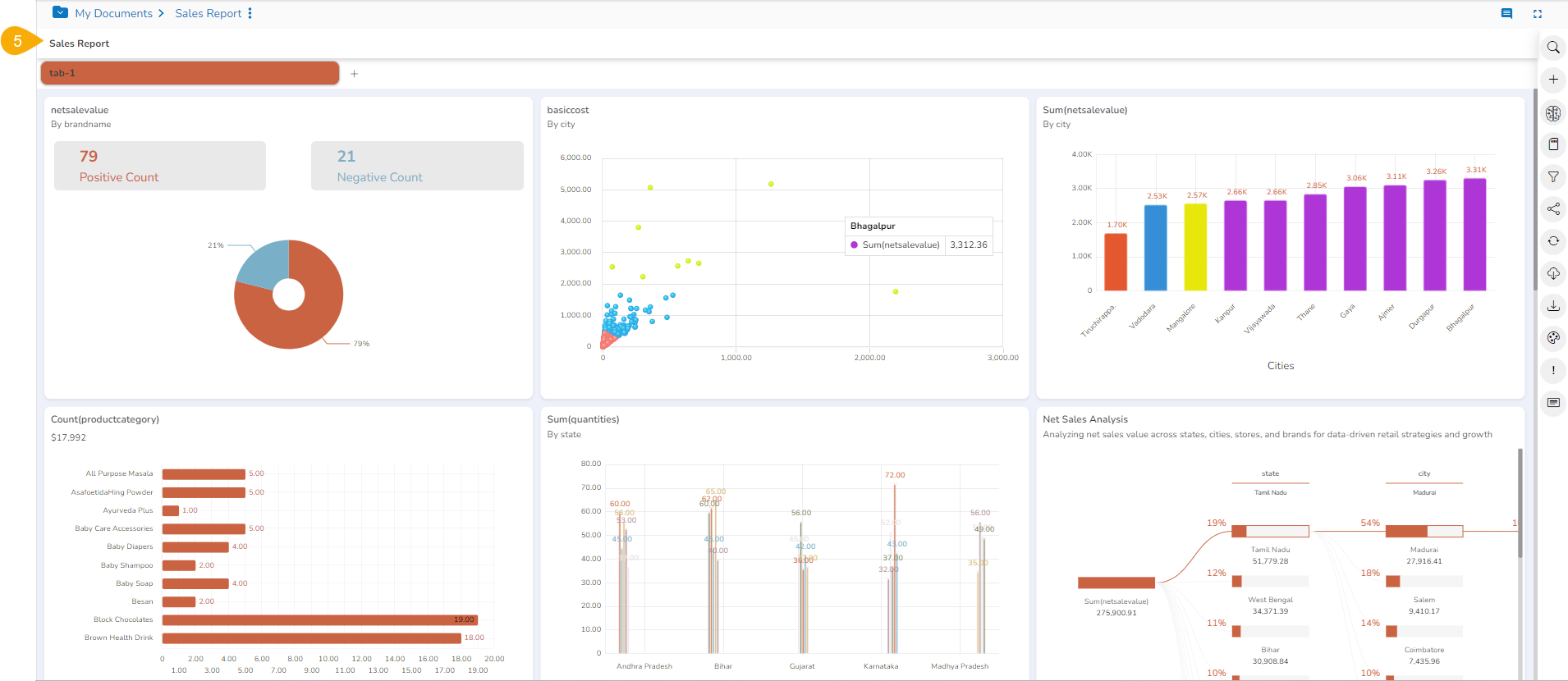Click the main dashboard vertical scrollbar
This screenshot has height=681, width=1568.
(1535, 189)
